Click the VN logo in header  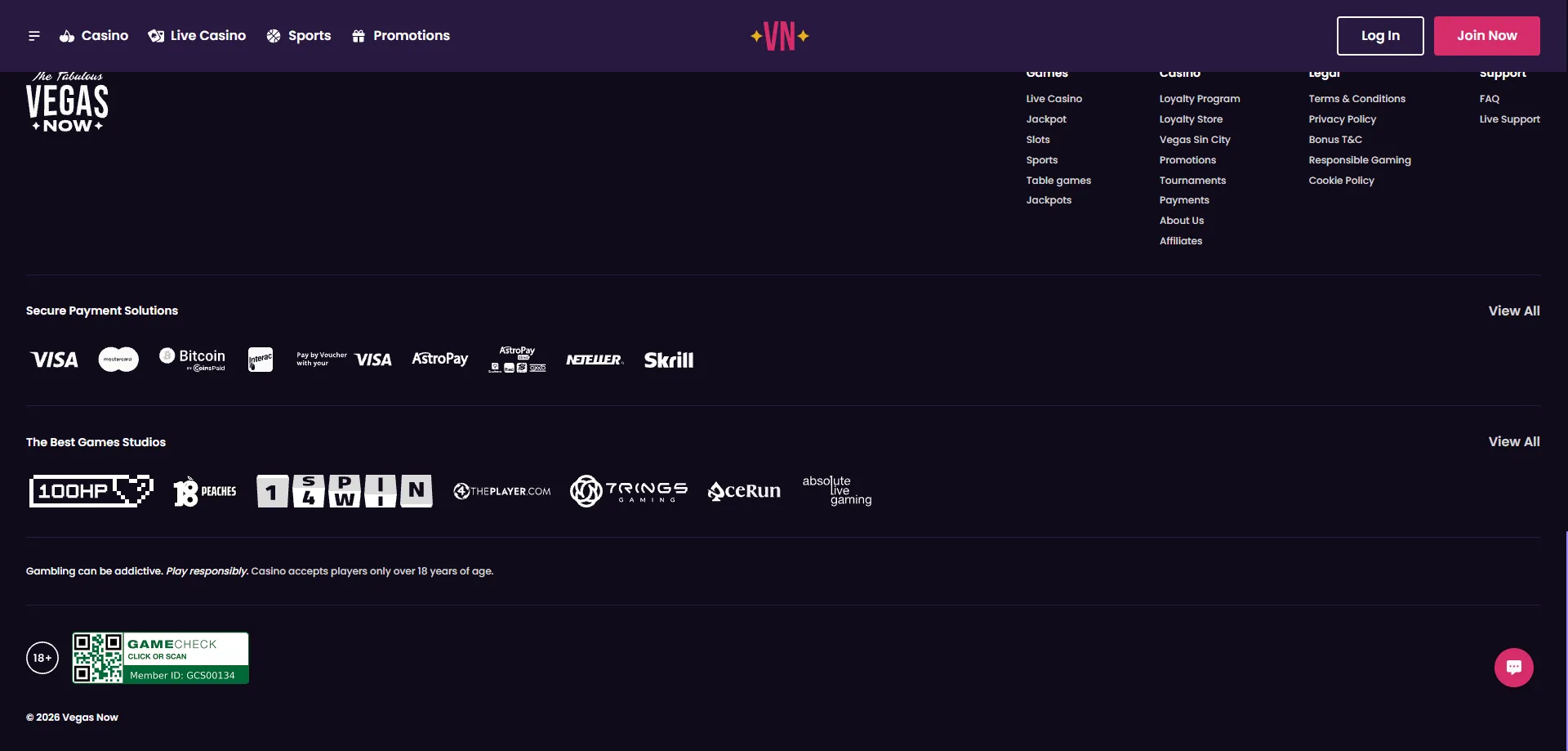pyautogui.click(x=780, y=36)
